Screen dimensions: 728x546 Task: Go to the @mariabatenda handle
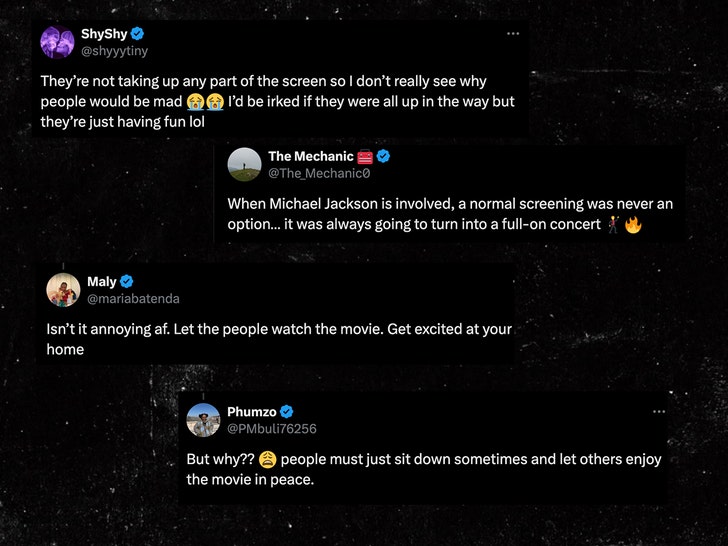[x=133, y=298]
